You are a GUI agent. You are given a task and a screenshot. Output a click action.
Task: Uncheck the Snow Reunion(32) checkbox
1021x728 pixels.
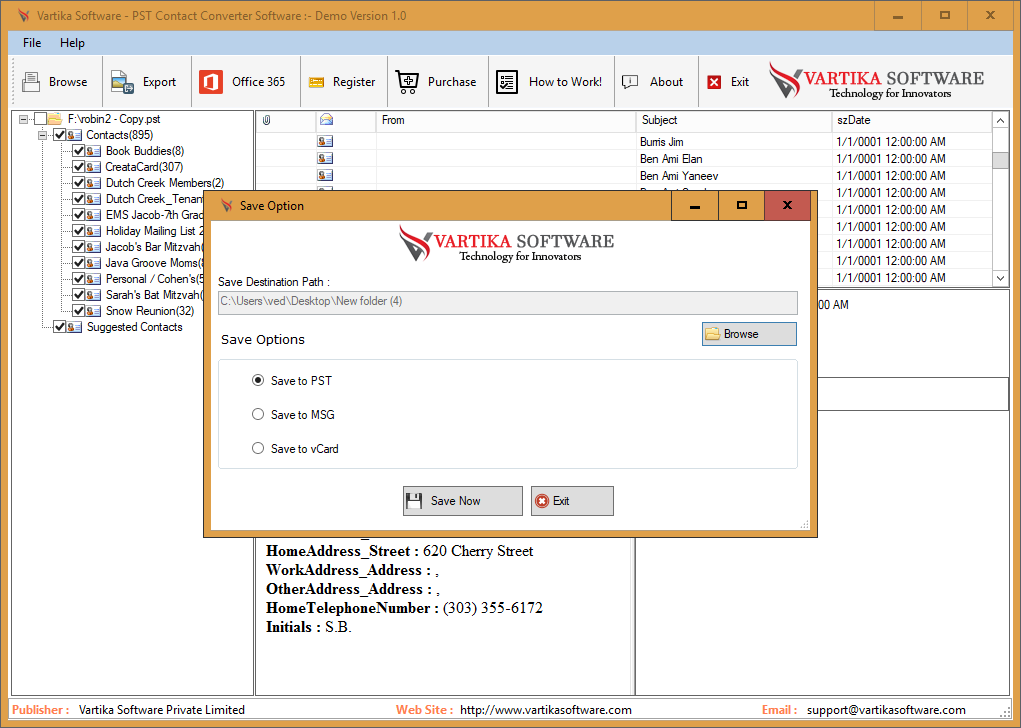tap(78, 311)
